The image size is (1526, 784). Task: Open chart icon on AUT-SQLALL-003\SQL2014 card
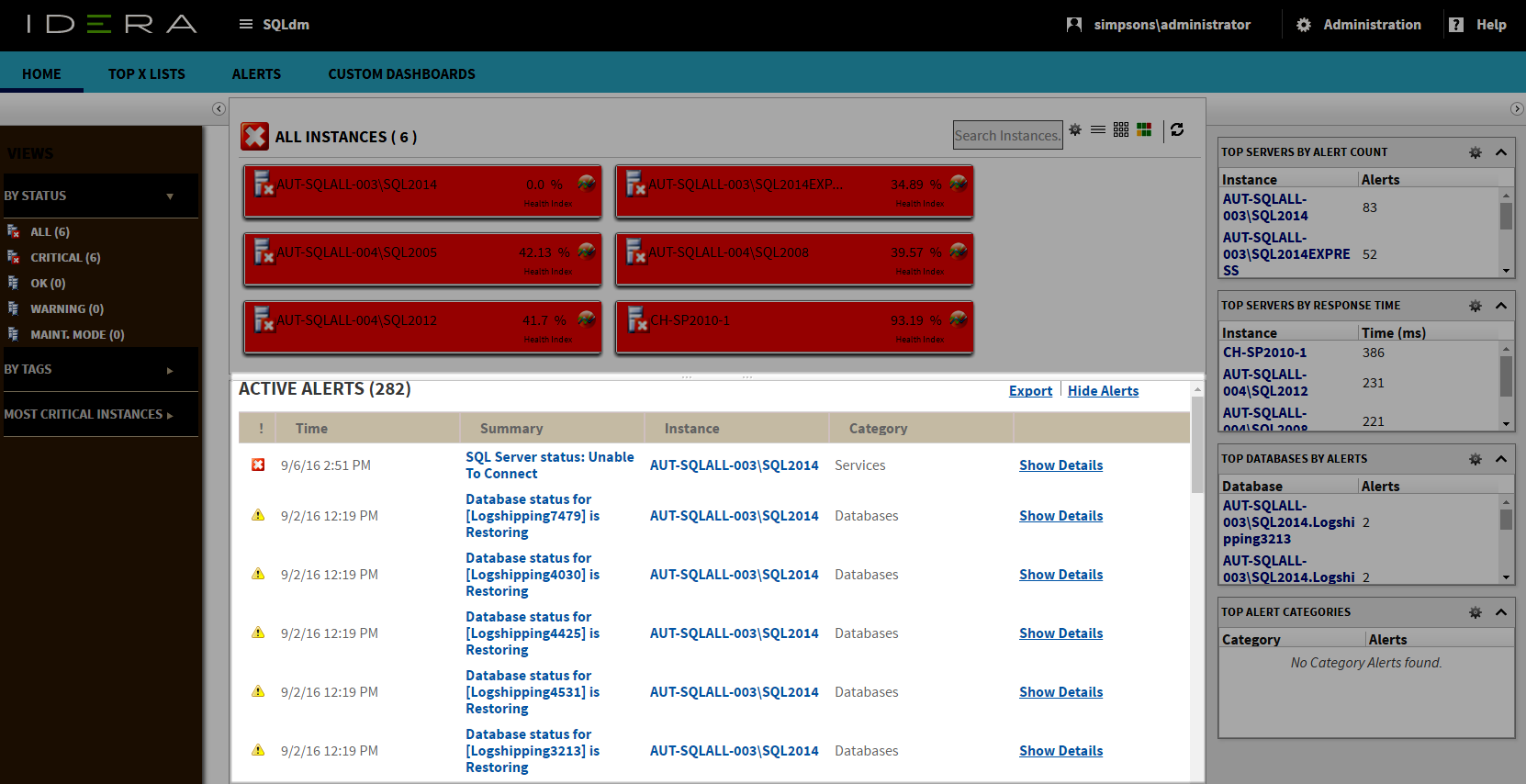587,184
